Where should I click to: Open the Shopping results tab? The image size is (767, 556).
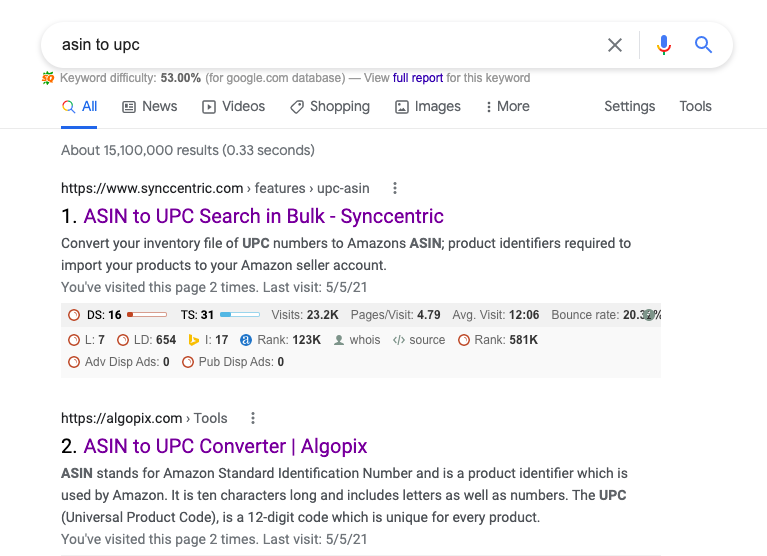330,106
